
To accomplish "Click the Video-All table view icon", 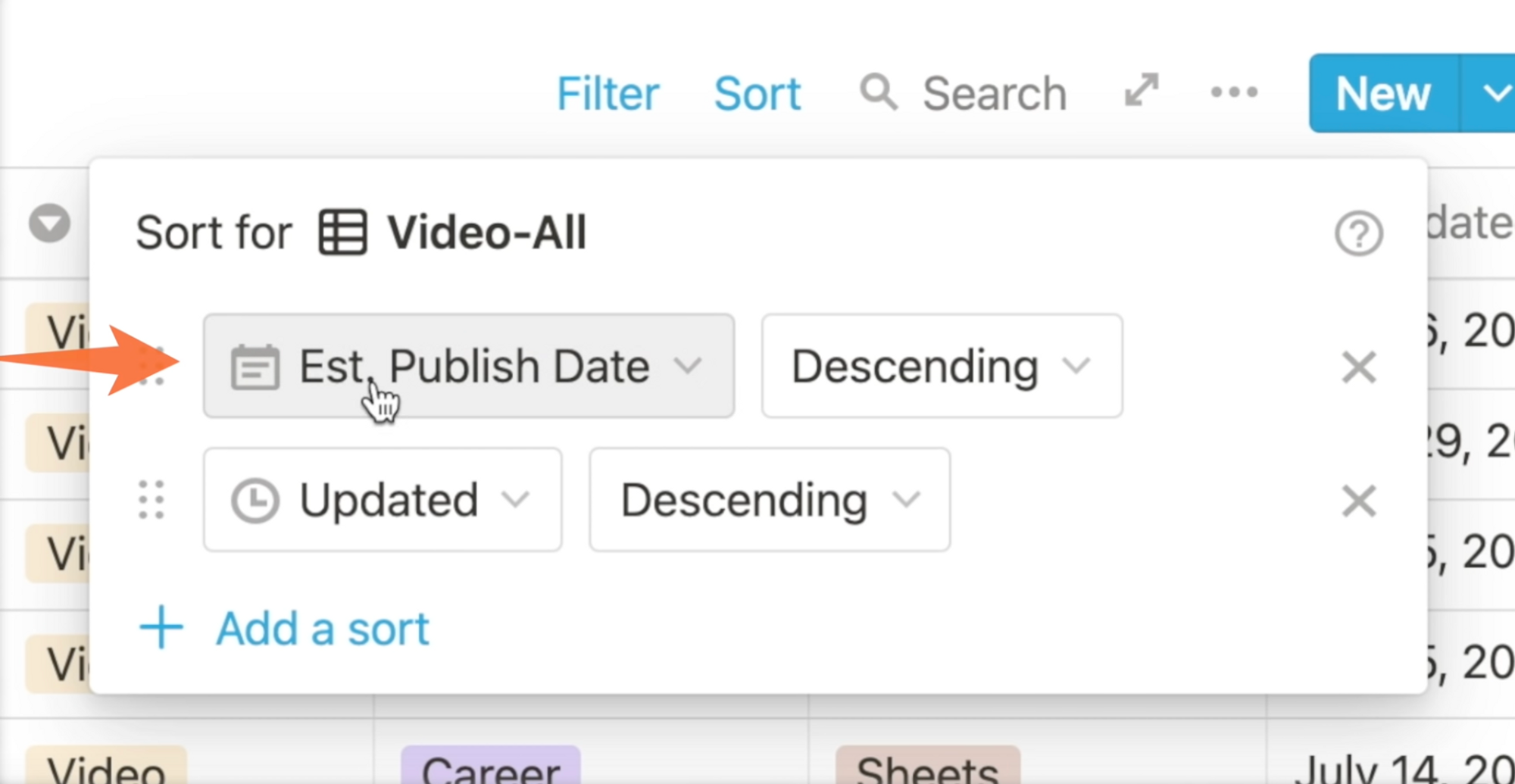I will pyautogui.click(x=342, y=232).
